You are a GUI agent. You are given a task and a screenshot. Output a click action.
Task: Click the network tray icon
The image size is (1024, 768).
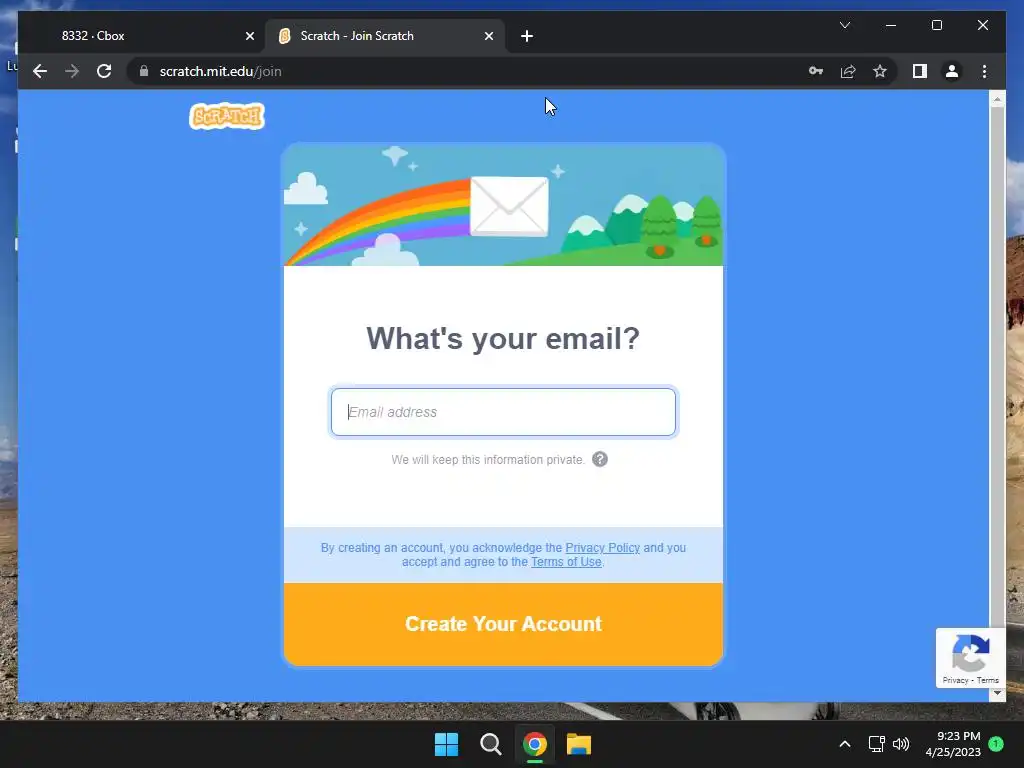[876, 744]
